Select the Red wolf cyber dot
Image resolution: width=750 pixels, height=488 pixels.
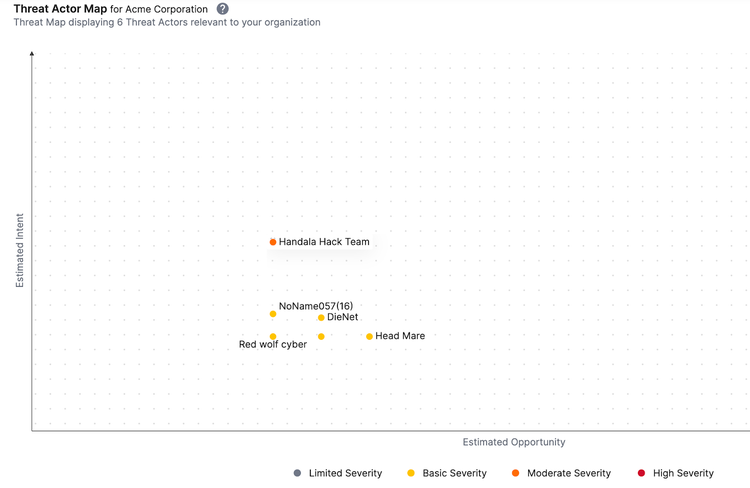(x=273, y=337)
